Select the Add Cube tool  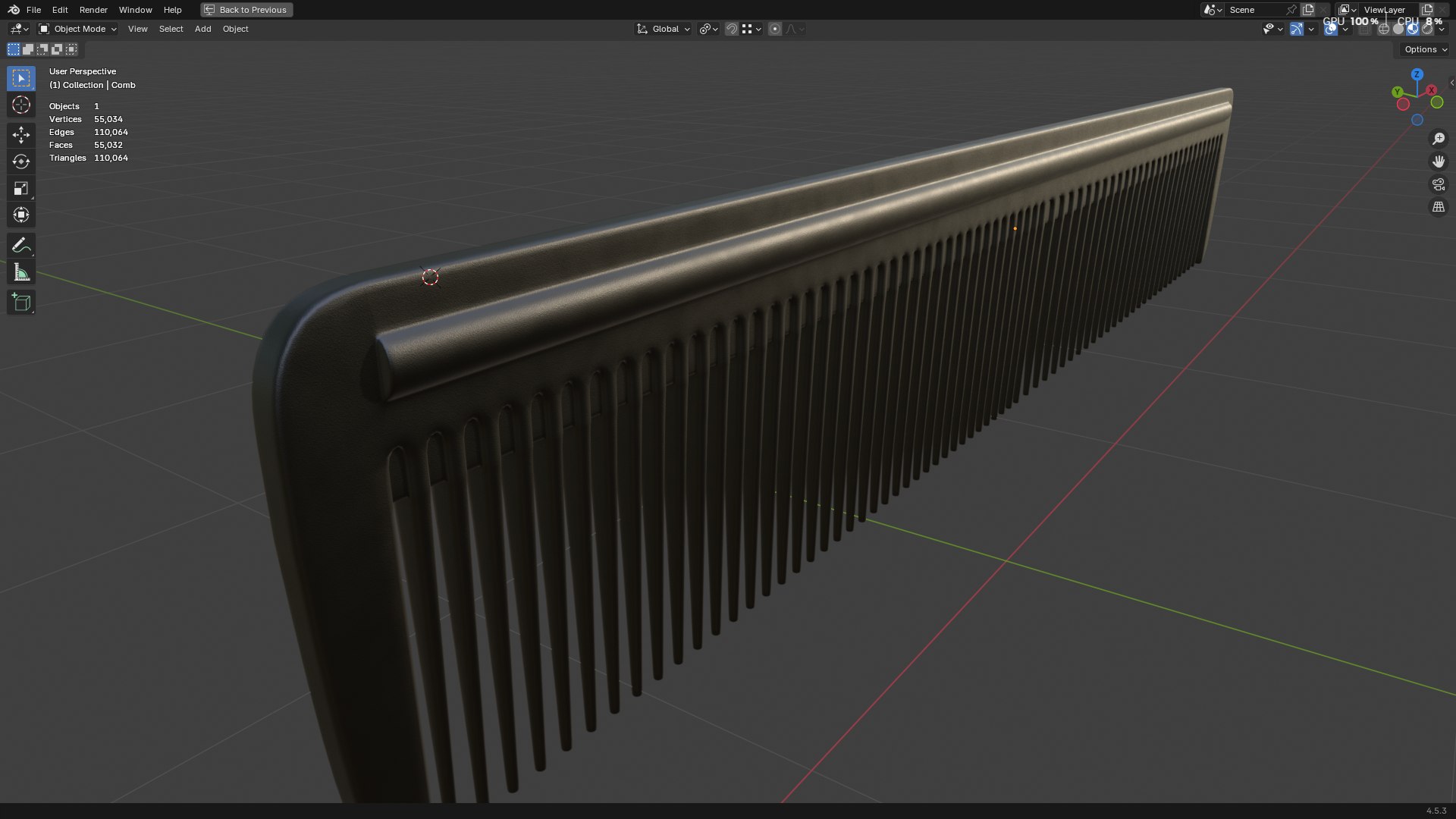click(x=21, y=302)
